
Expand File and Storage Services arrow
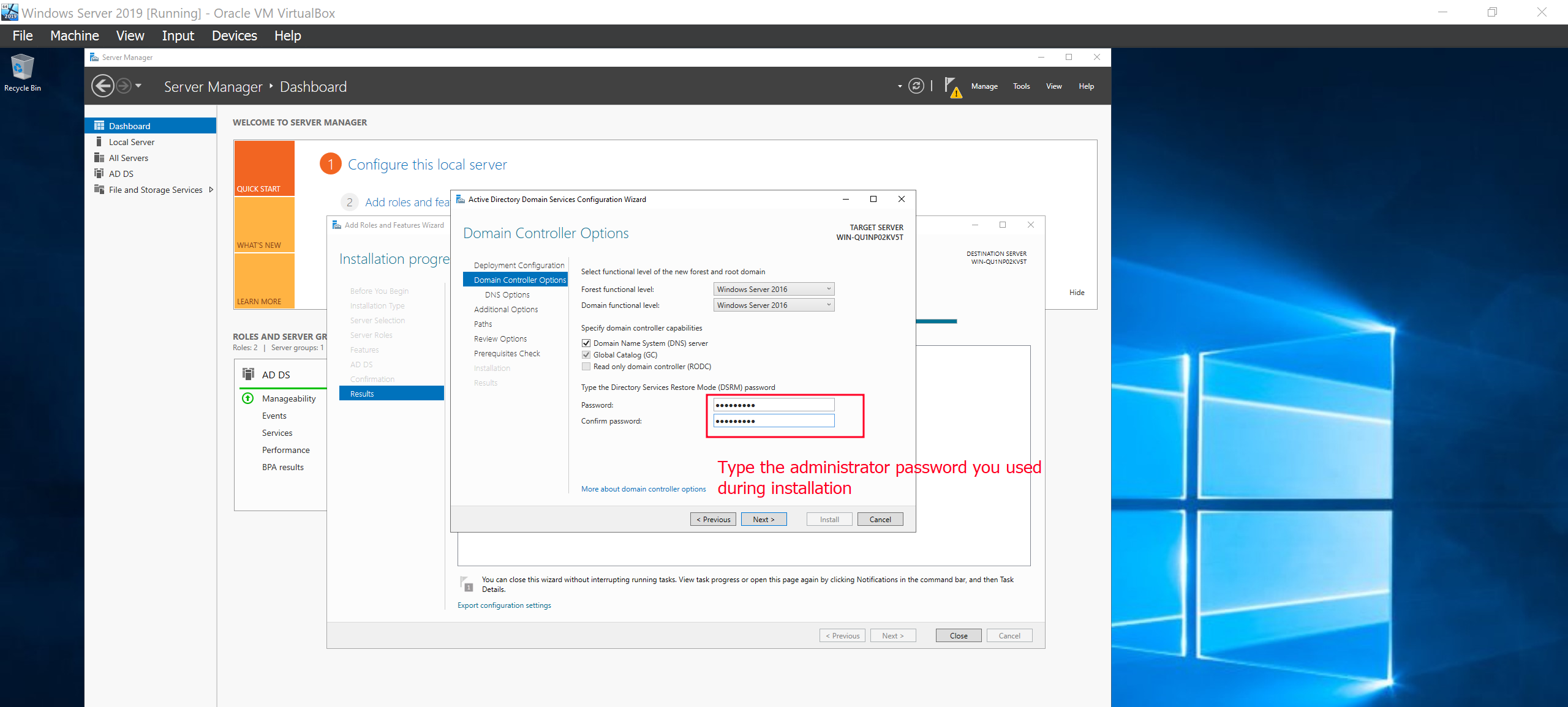(211, 189)
